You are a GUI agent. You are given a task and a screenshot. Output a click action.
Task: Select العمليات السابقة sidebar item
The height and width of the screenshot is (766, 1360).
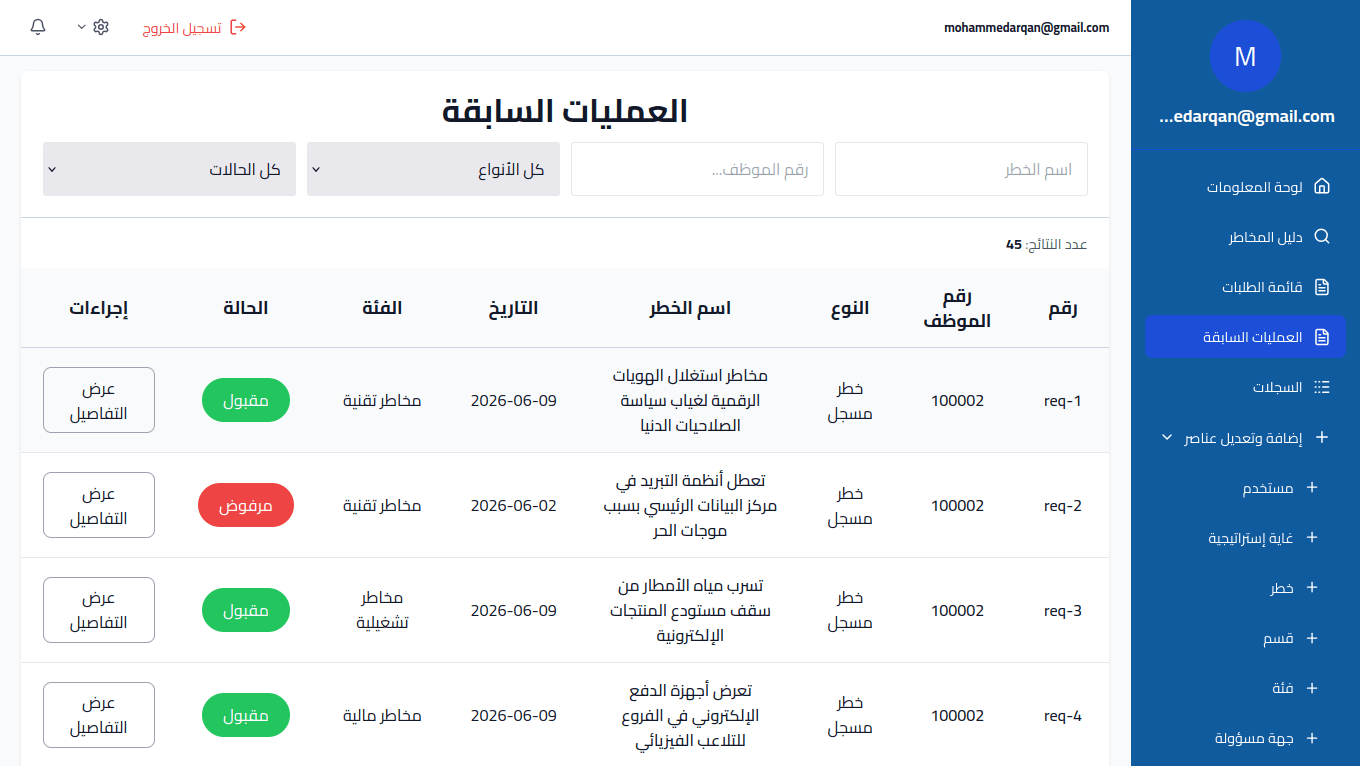click(x=1245, y=337)
